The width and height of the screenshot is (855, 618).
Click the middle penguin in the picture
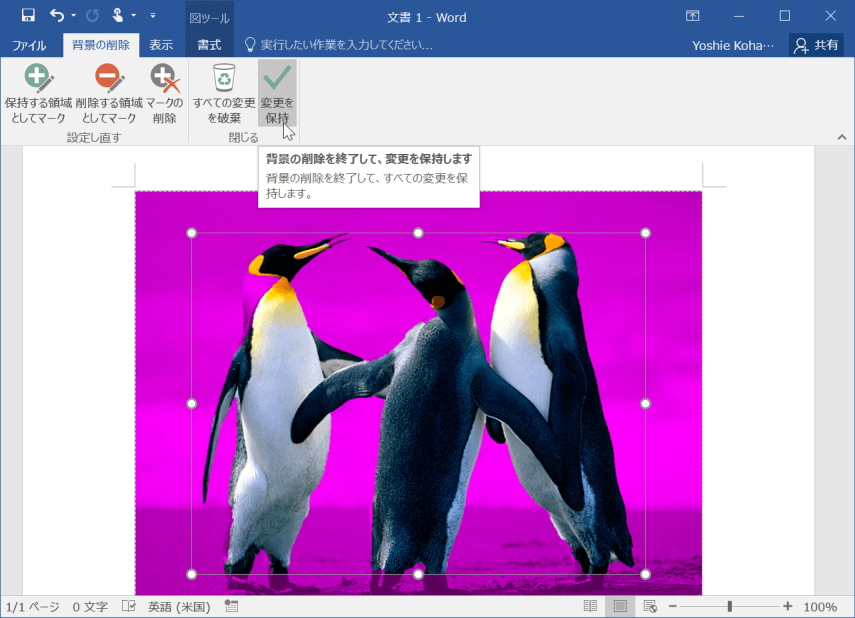click(x=431, y=415)
